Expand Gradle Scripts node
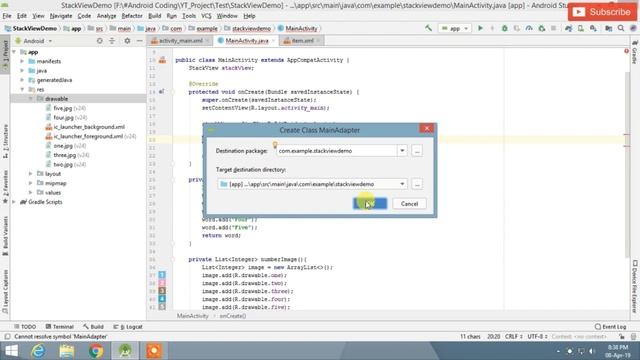Image resolution: width=640 pixels, height=360 pixels. (14, 202)
